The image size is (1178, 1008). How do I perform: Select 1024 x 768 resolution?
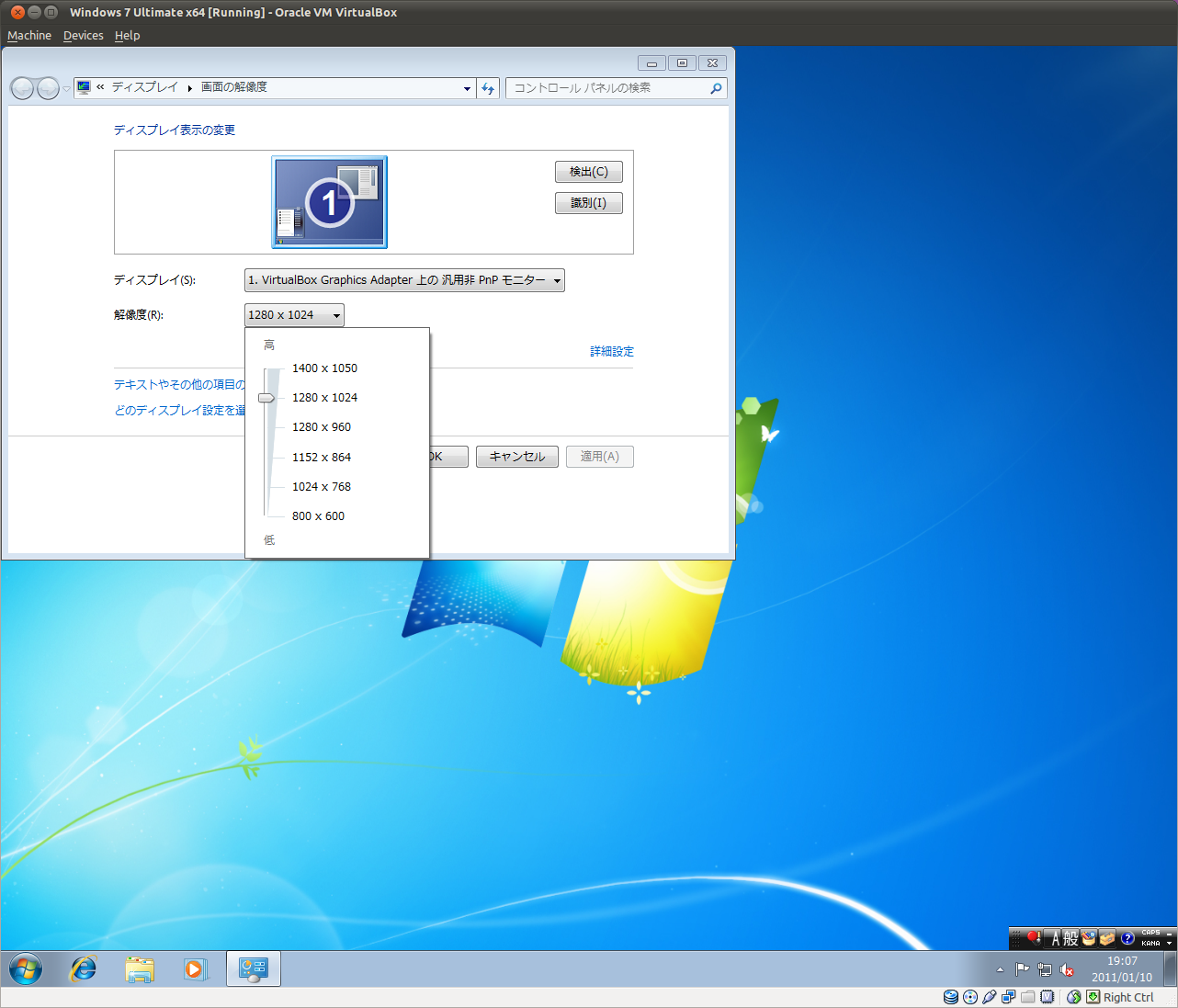coord(322,487)
